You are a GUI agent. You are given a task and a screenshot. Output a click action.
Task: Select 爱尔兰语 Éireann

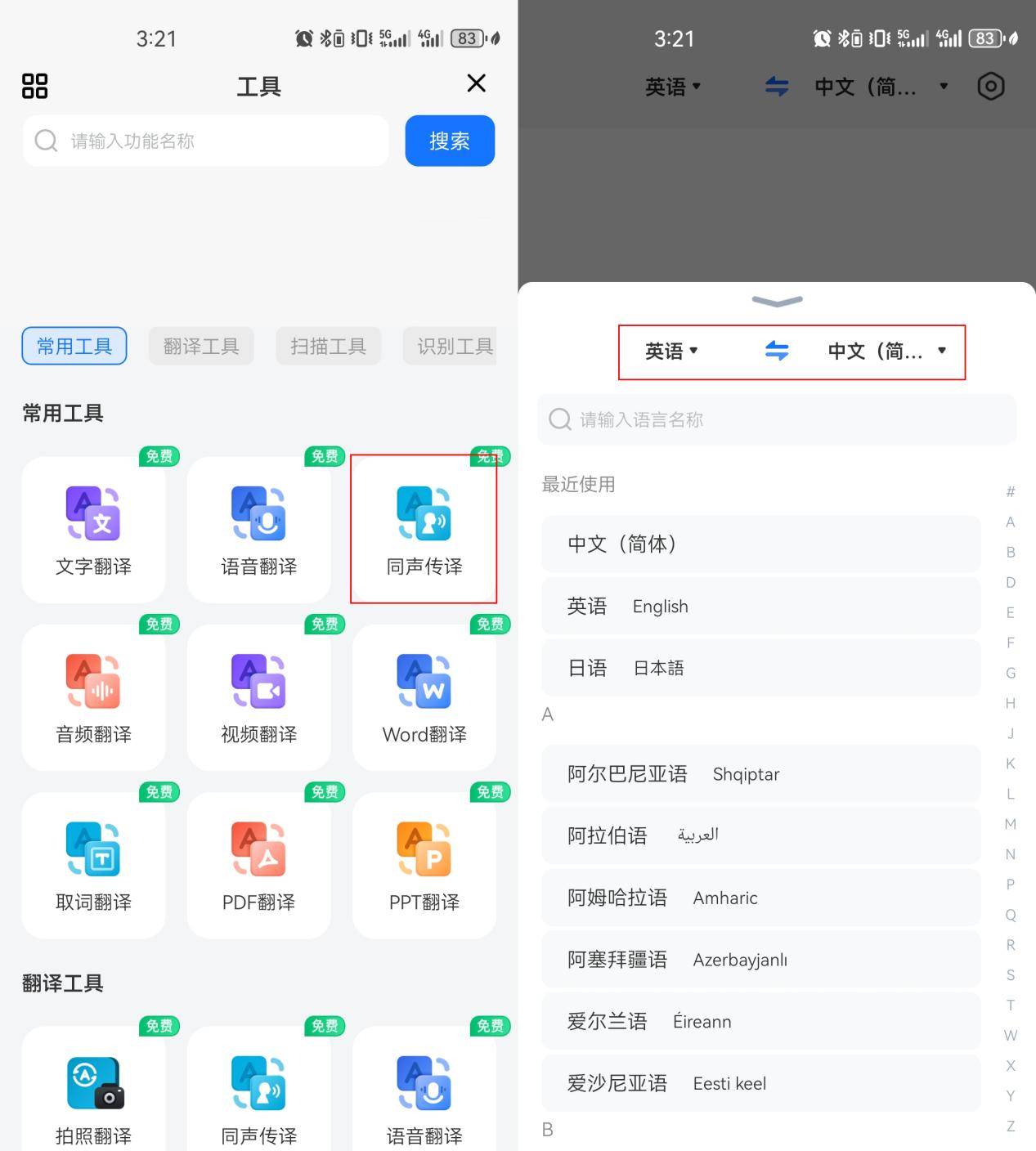tap(760, 1021)
